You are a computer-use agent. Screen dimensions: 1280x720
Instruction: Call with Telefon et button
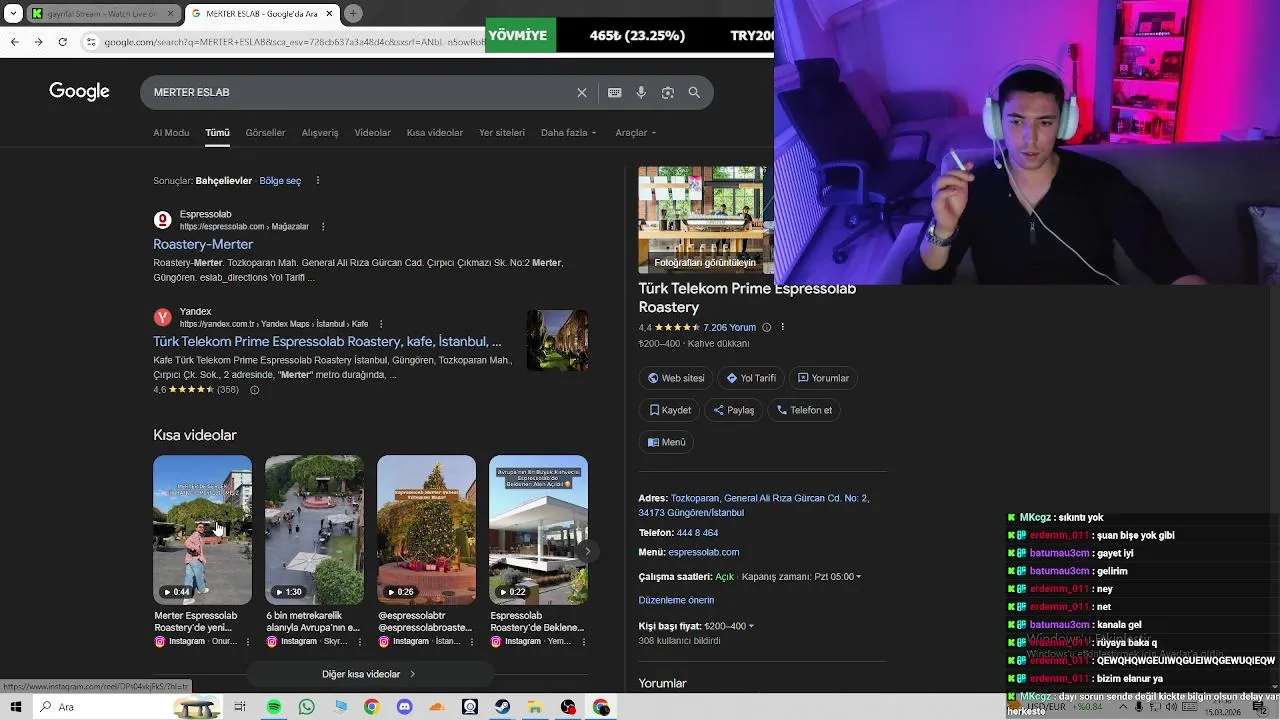pos(804,410)
